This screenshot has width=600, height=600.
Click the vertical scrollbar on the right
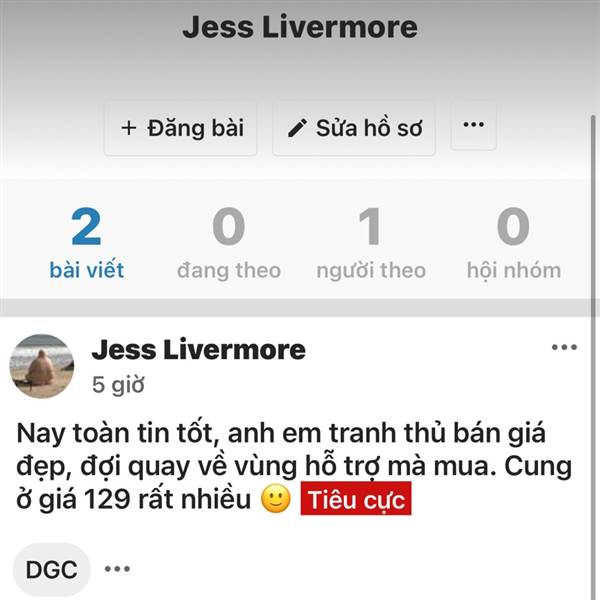pos(593,216)
